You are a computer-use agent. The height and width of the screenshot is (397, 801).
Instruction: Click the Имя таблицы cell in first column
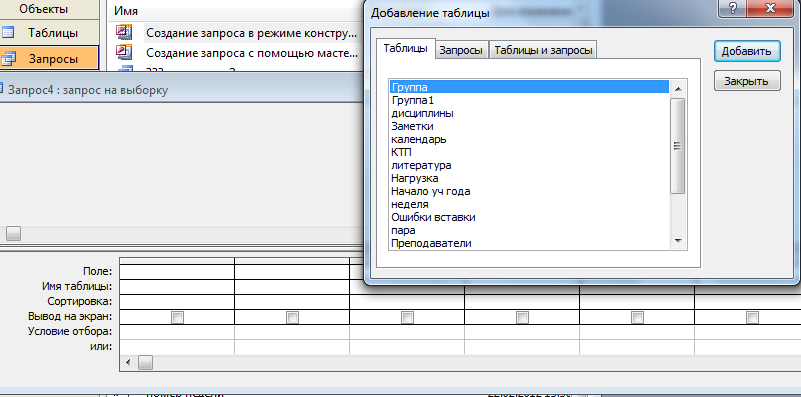point(177,287)
